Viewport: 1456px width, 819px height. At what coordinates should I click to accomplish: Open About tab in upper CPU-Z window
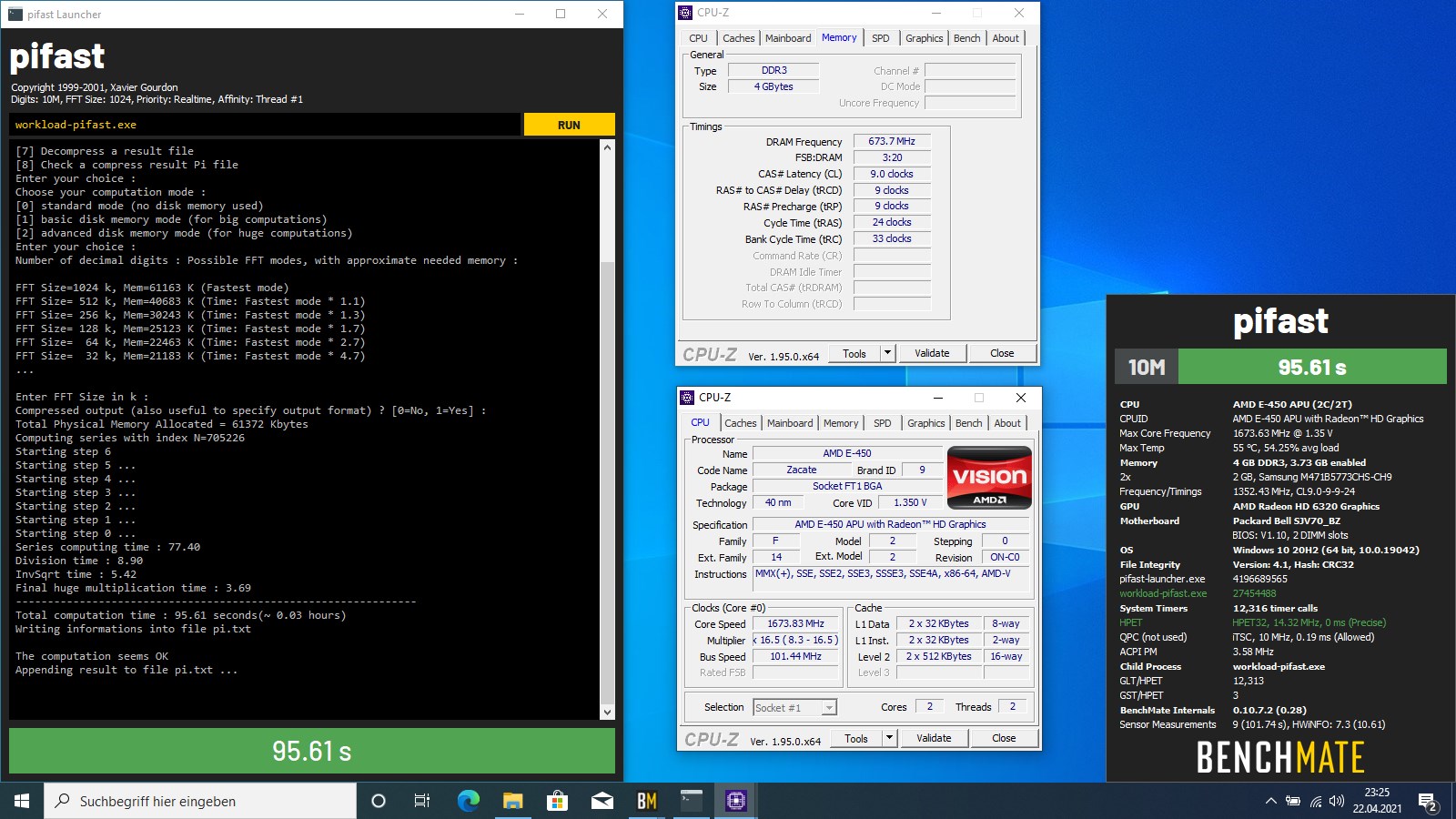tap(1006, 38)
